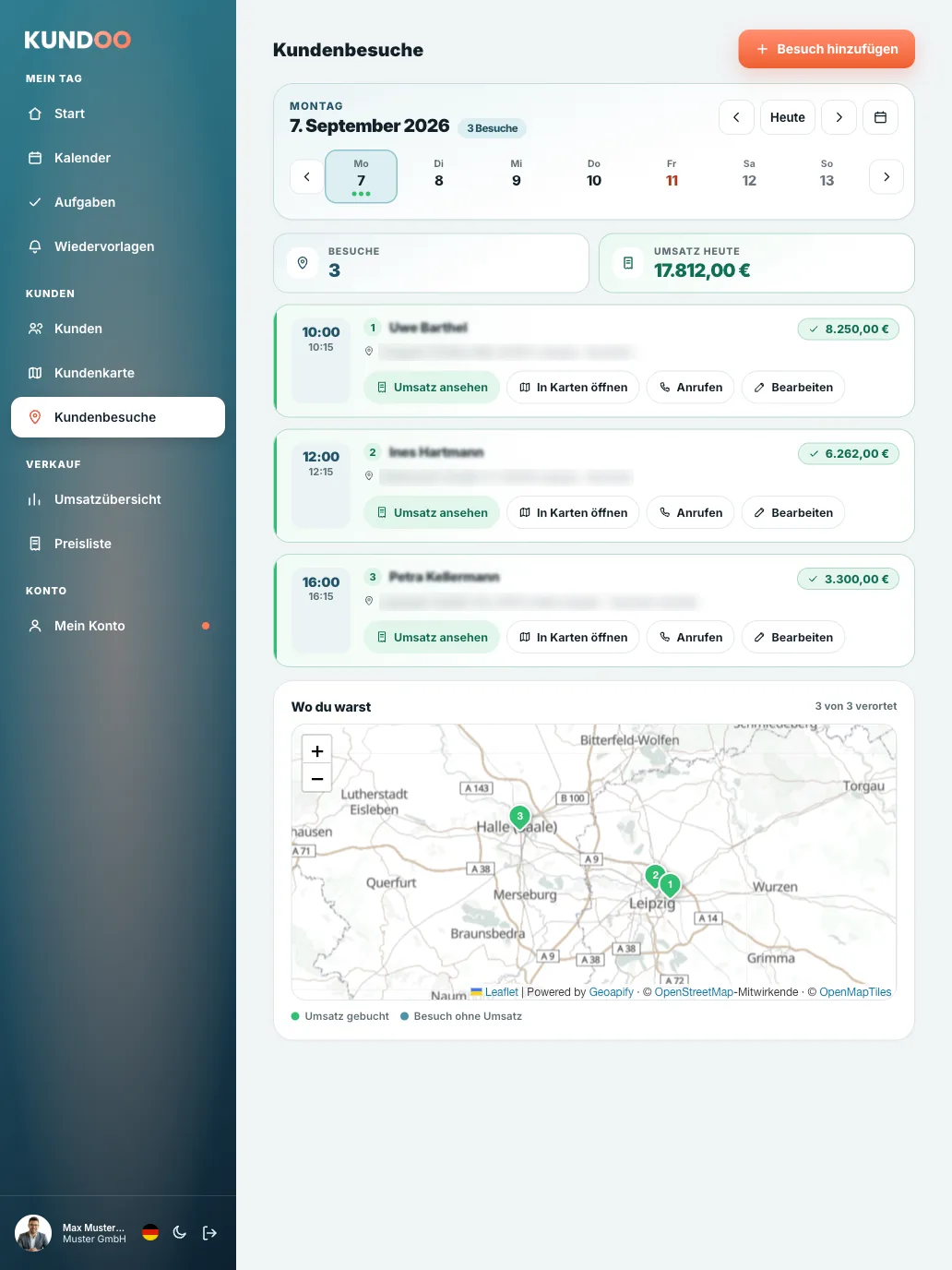Click Max Muster profile avatar
The image size is (952, 1270).
coord(33,1233)
